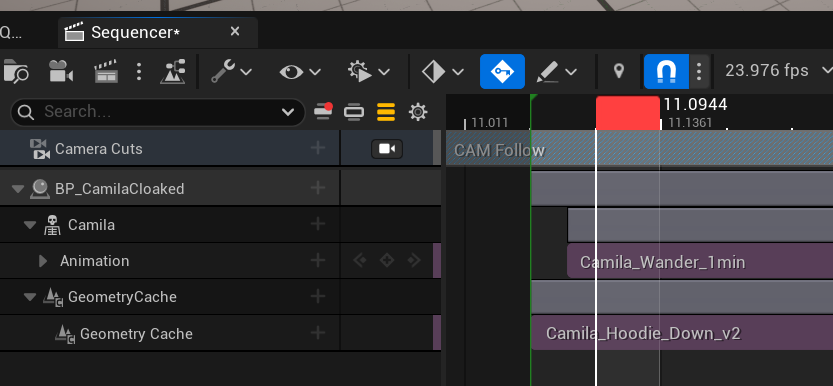Toggle the magnet Snapping button

(666, 71)
